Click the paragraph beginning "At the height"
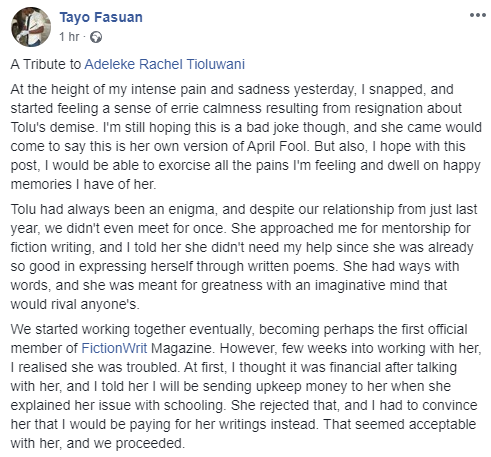 246,137
